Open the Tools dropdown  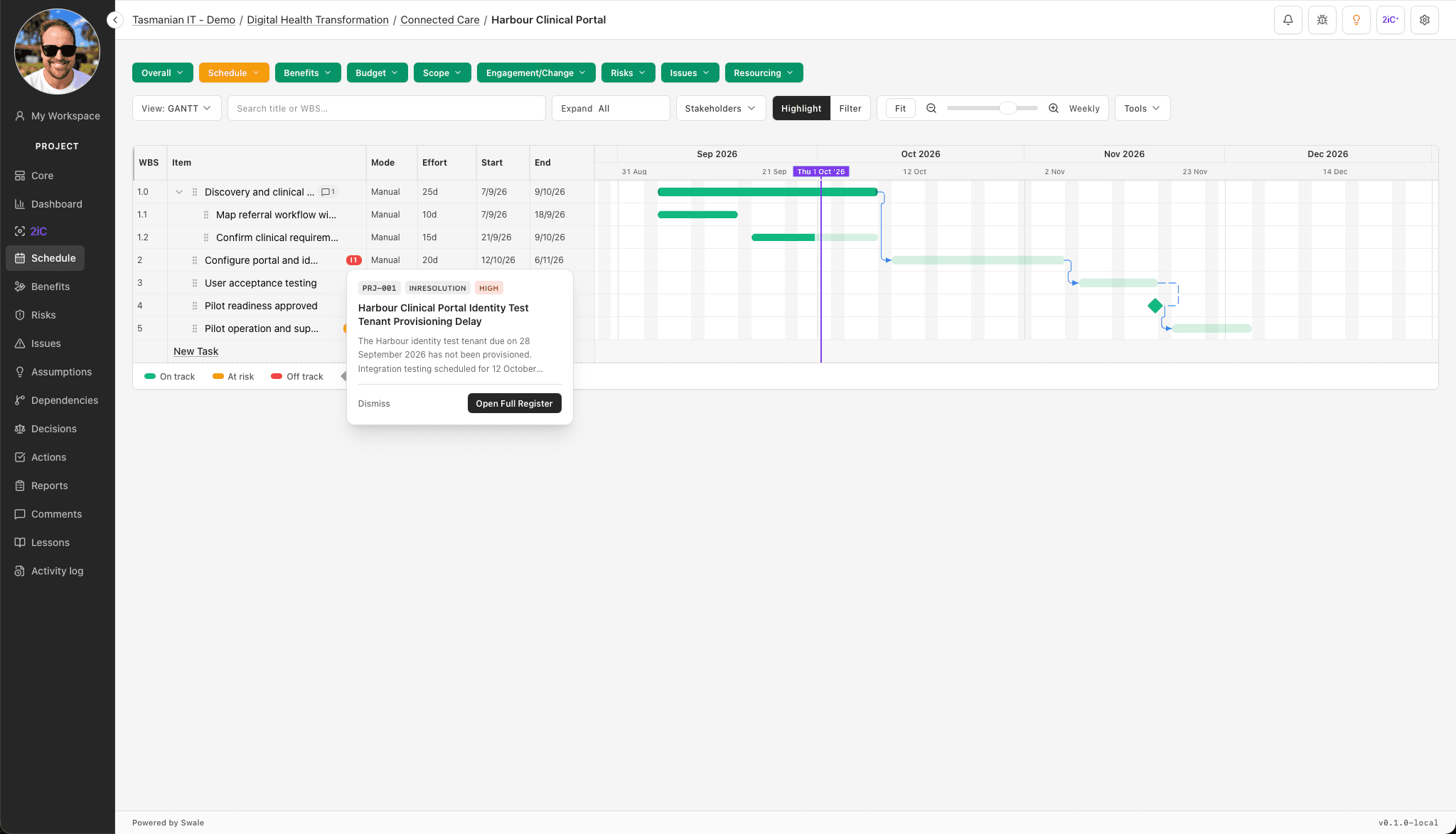click(x=1142, y=108)
